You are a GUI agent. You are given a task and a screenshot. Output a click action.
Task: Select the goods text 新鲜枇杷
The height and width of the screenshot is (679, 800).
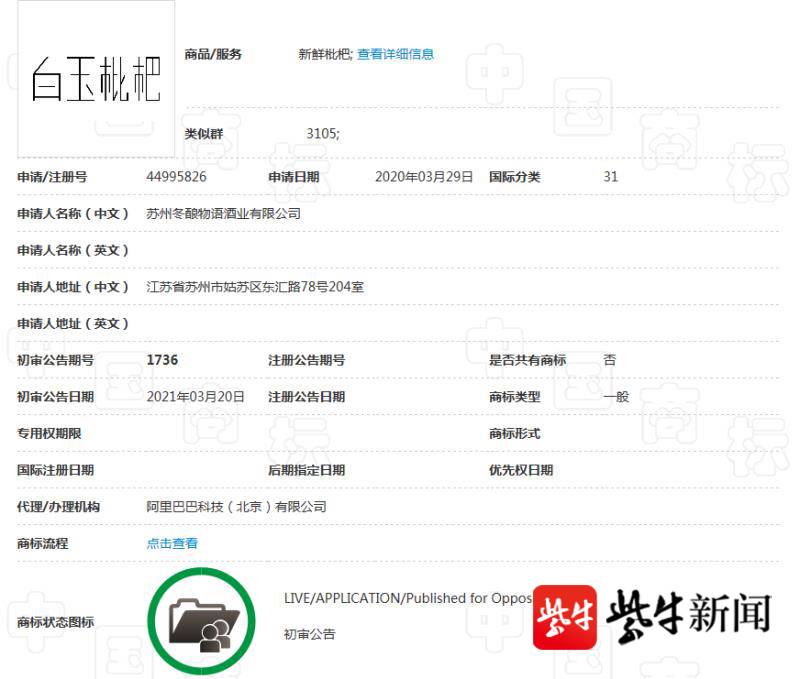[x=324, y=54]
